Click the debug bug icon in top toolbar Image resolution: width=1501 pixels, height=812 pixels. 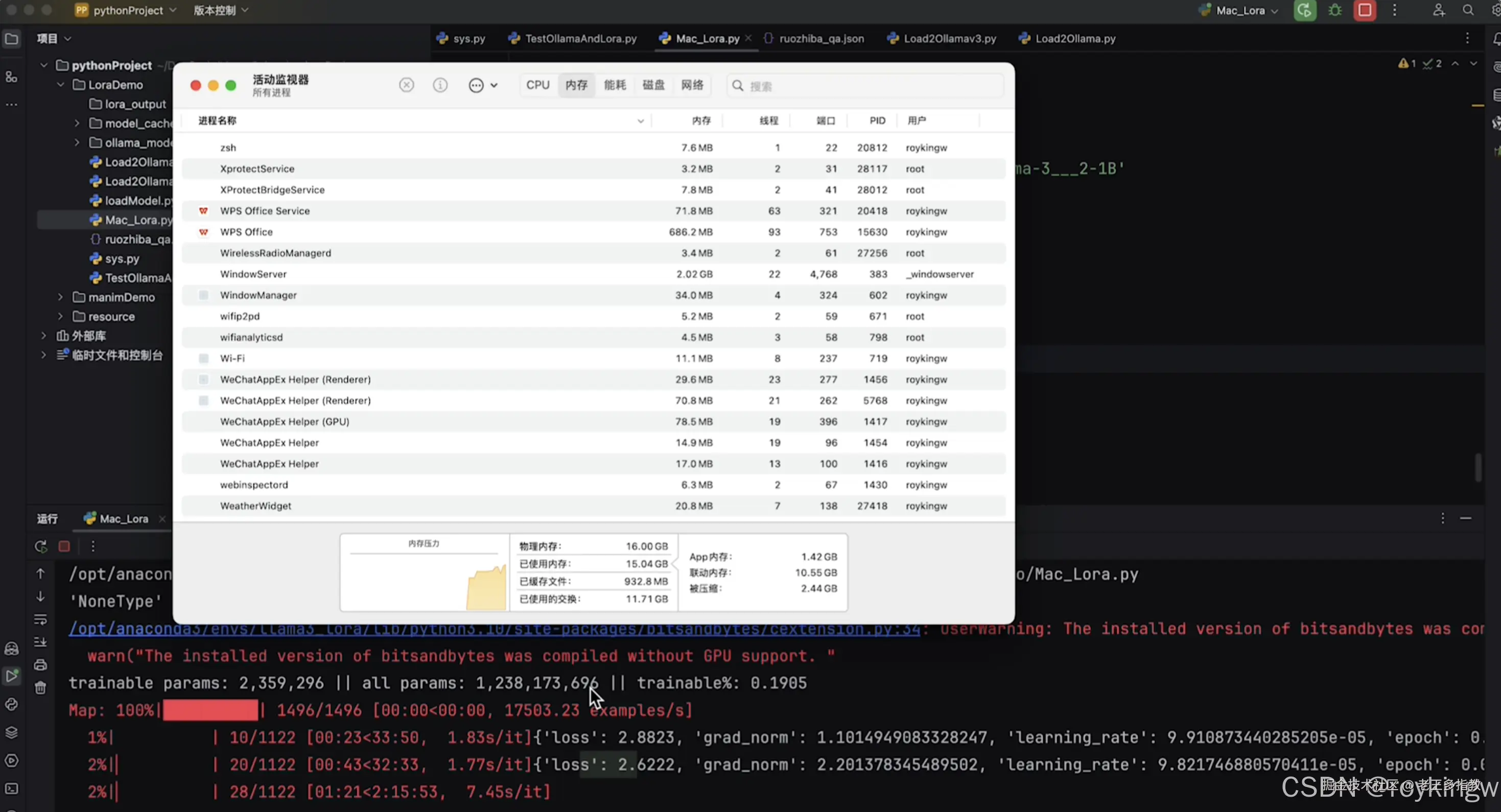(1335, 11)
